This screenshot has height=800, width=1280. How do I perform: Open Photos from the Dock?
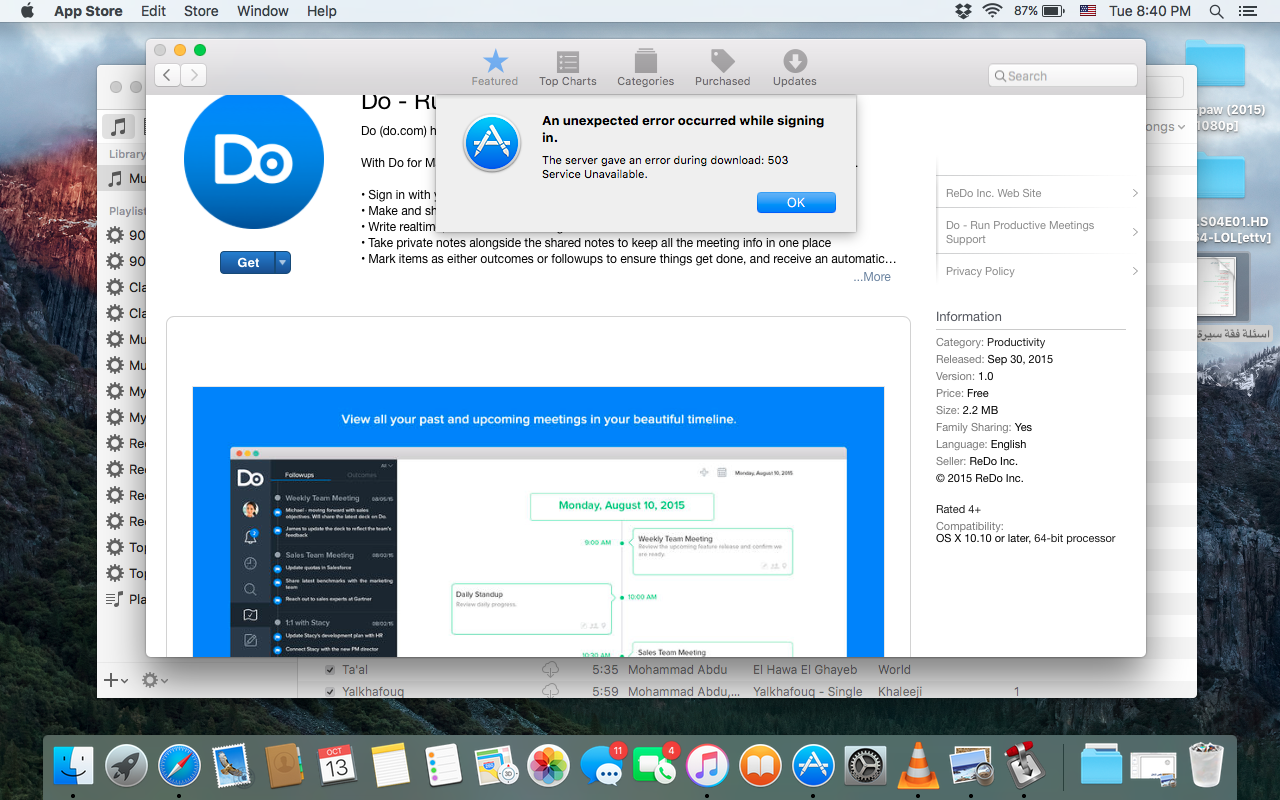coord(549,767)
